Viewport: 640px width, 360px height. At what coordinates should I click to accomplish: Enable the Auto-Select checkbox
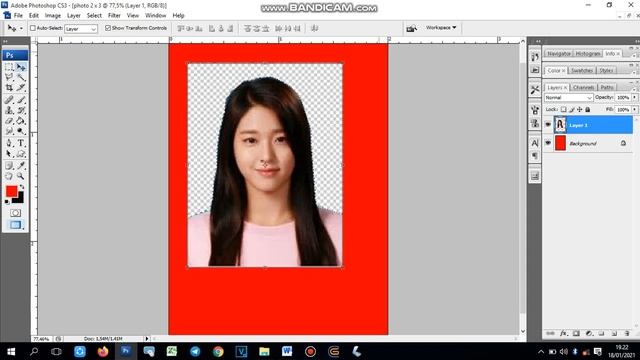33,28
